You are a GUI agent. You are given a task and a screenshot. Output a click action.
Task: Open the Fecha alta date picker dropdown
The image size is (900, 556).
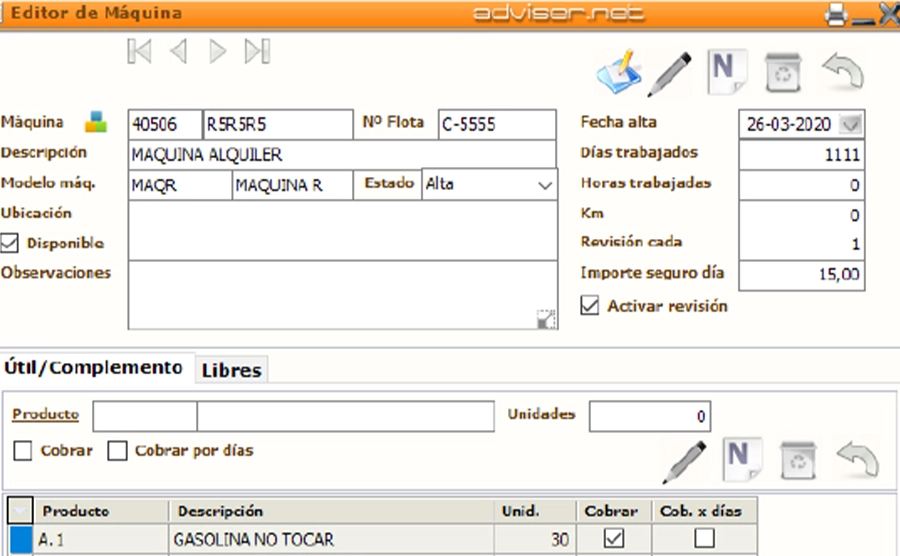point(851,125)
